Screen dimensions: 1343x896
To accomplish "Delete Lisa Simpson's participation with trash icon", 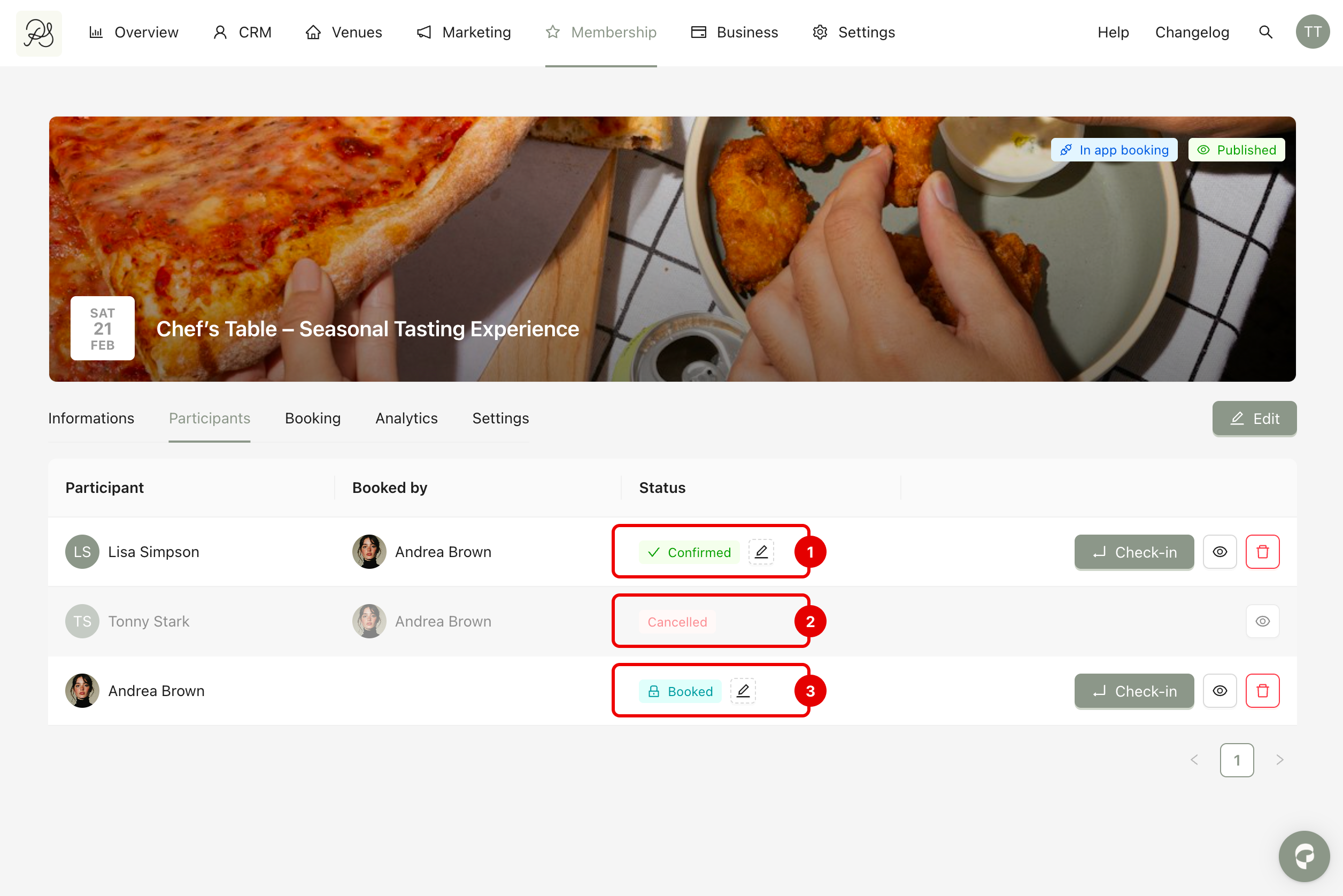I will click(x=1262, y=552).
